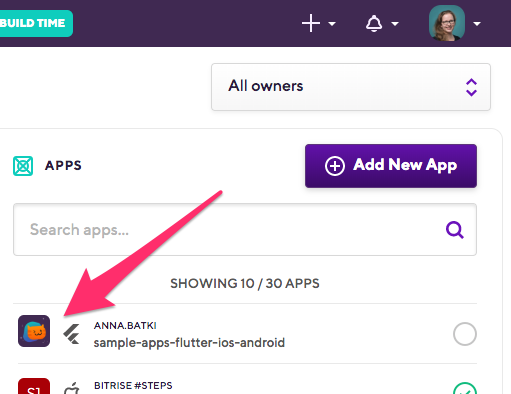Focus the Search apps field
The height and width of the screenshot is (394, 511).
click(245, 230)
